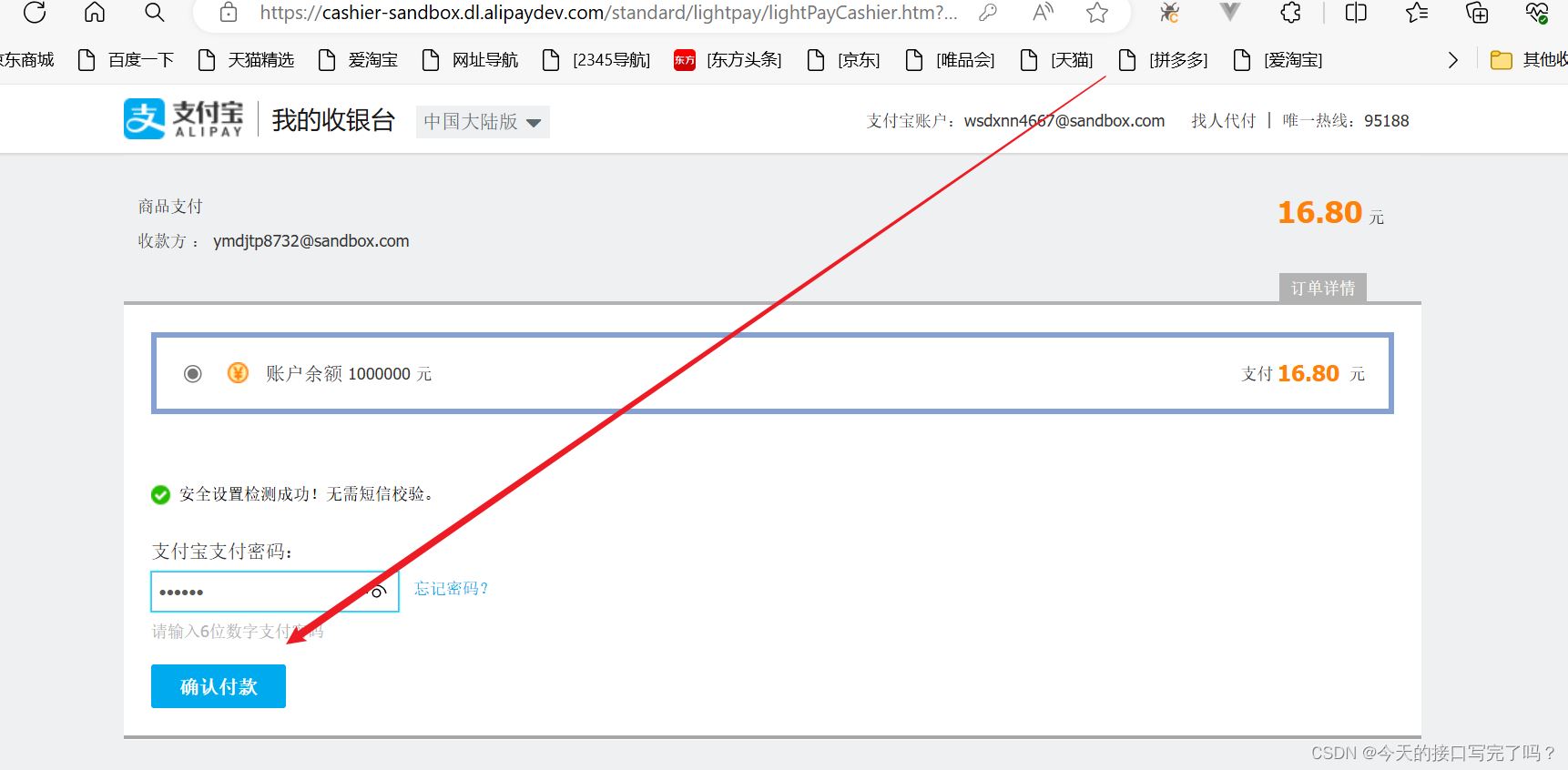
Task: Select the 账户余额 payment radio button
Action: pyautogui.click(x=192, y=374)
